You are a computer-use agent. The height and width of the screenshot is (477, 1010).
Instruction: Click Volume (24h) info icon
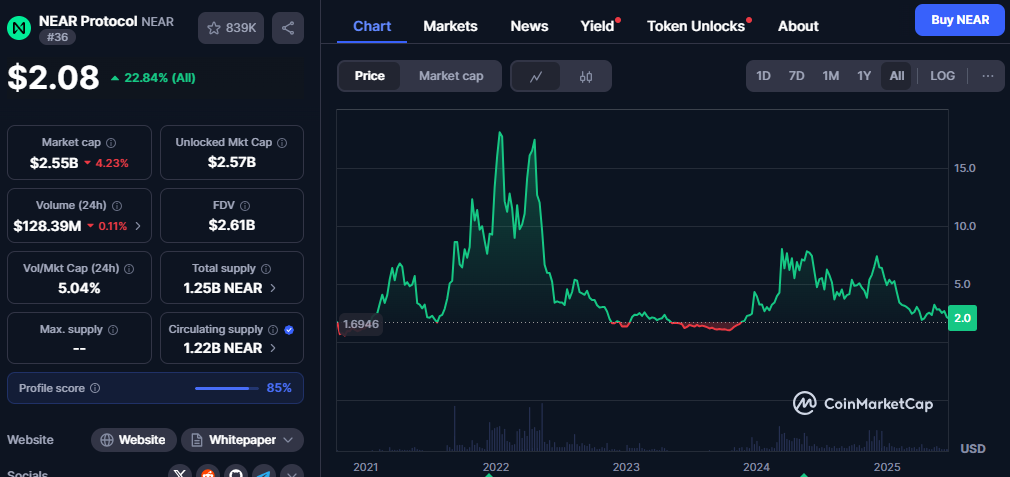pos(117,205)
